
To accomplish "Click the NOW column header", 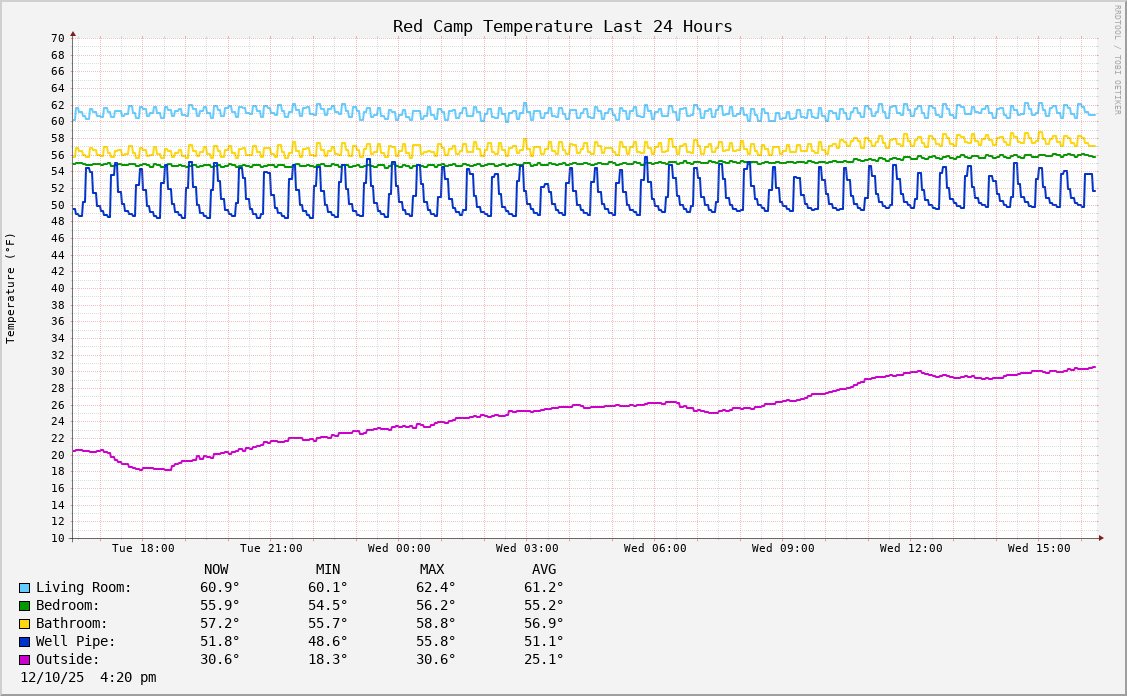I will click(x=216, y=570).
